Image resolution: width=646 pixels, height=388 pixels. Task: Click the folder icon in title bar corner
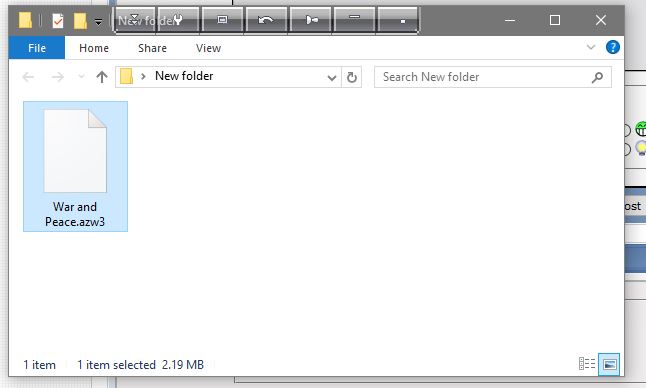tap(25, 20)
